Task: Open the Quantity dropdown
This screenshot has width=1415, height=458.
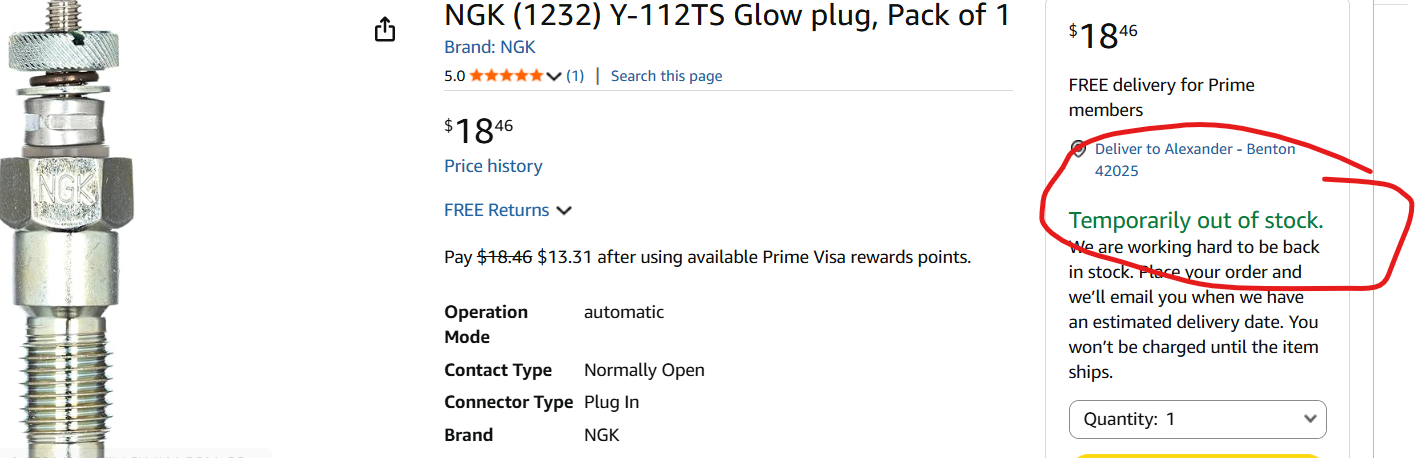Action: click(1197, 420)
